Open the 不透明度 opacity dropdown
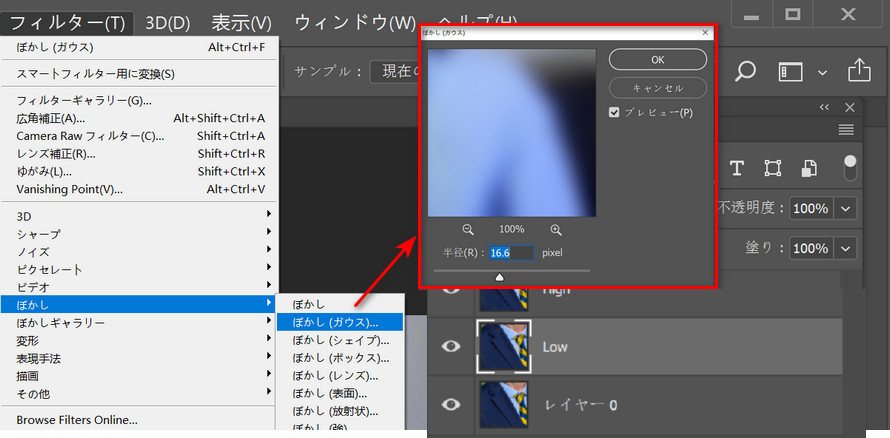This screenshot has height=438, width=890. [846, 208]
